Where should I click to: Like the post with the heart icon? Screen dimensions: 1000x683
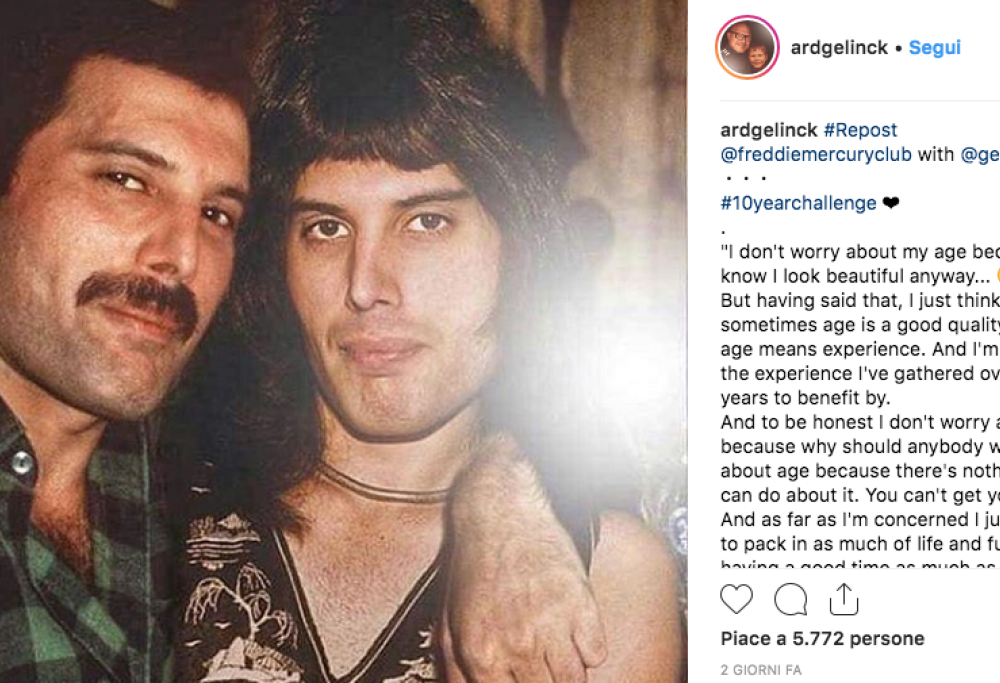click(x=737, y=599)
